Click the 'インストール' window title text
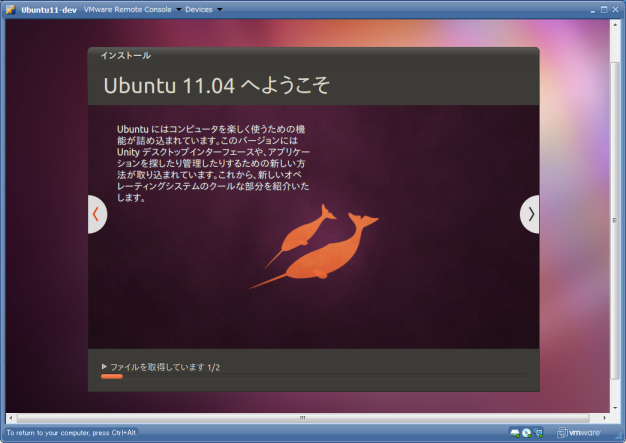The image size is (626, 443). click(126, 55)
